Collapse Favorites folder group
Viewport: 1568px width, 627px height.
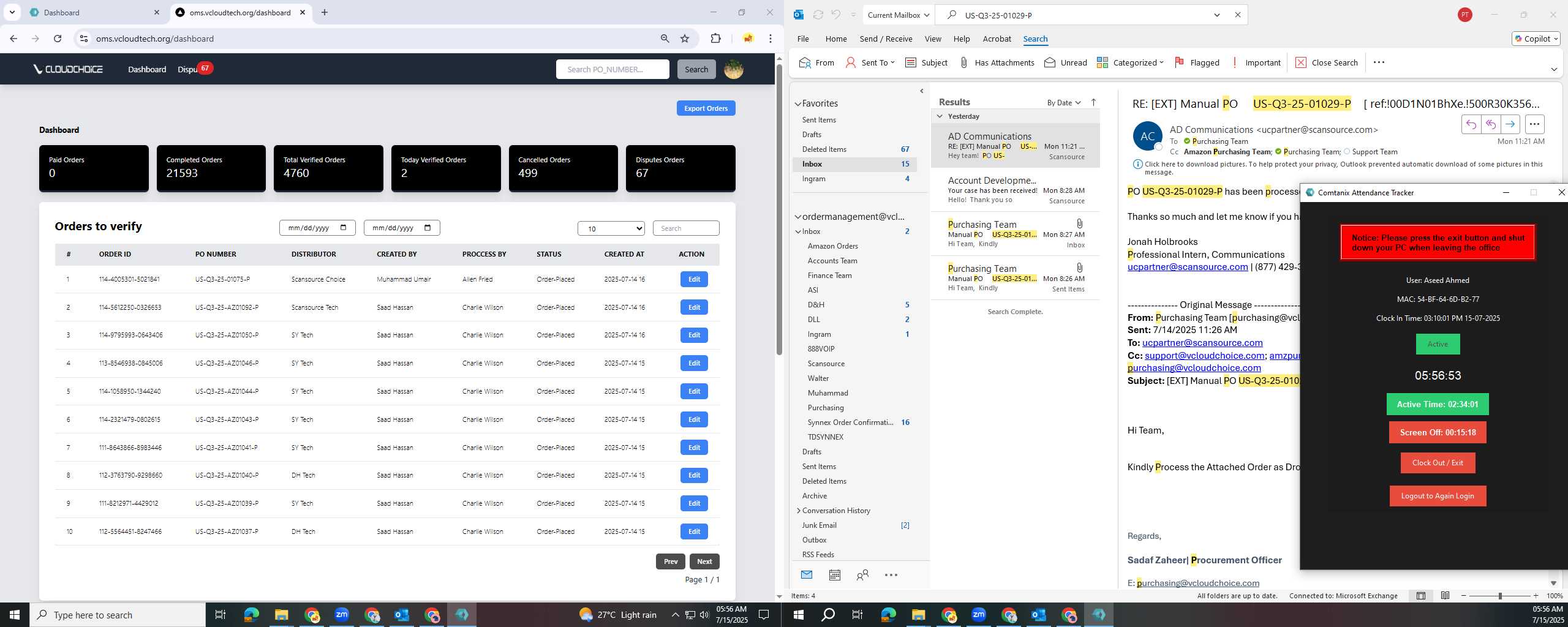pos(798,104)
